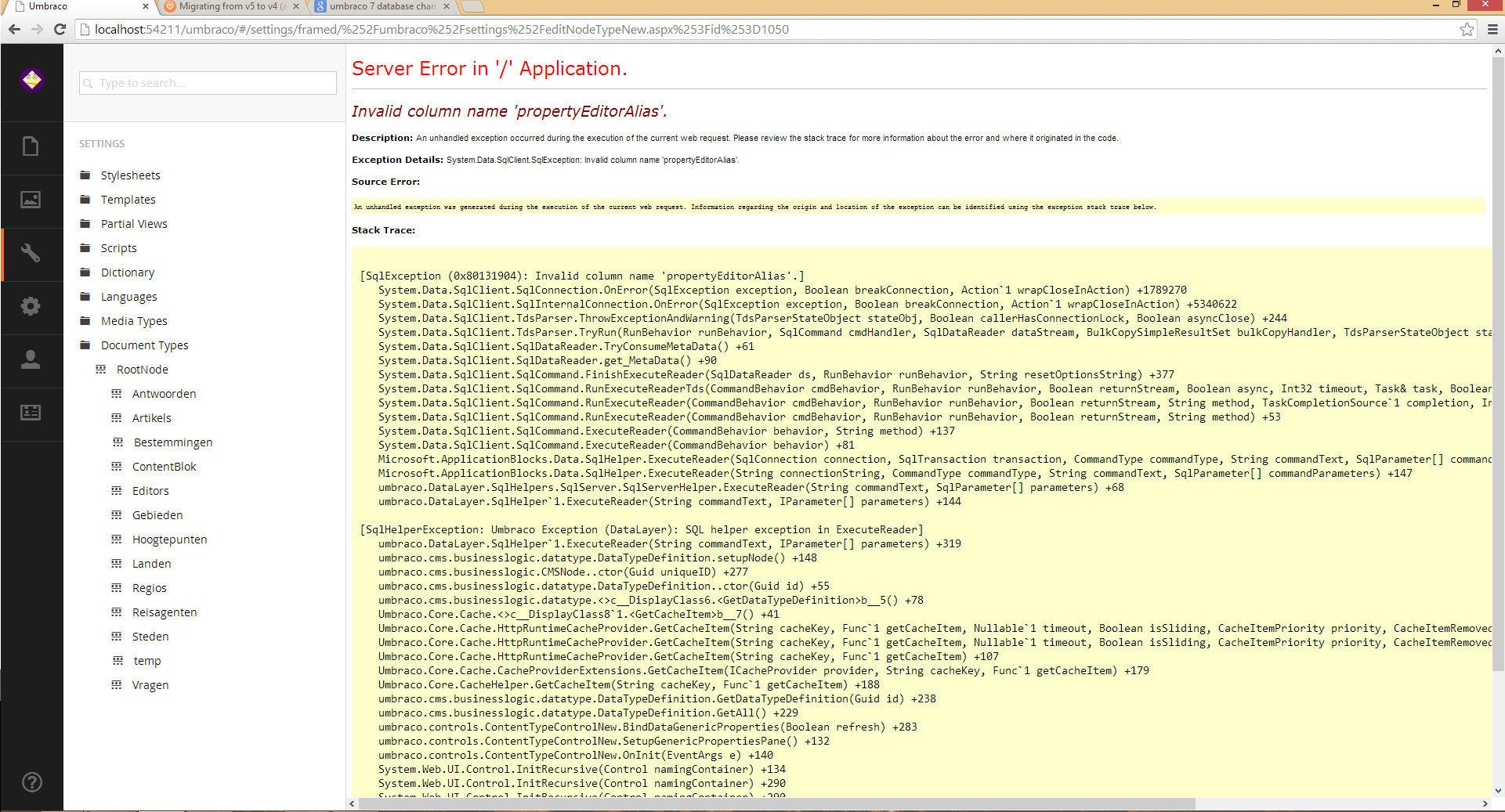Switch to umbraco 7 database tab
Screen dimensions: 1505x812
pos(381,6)
